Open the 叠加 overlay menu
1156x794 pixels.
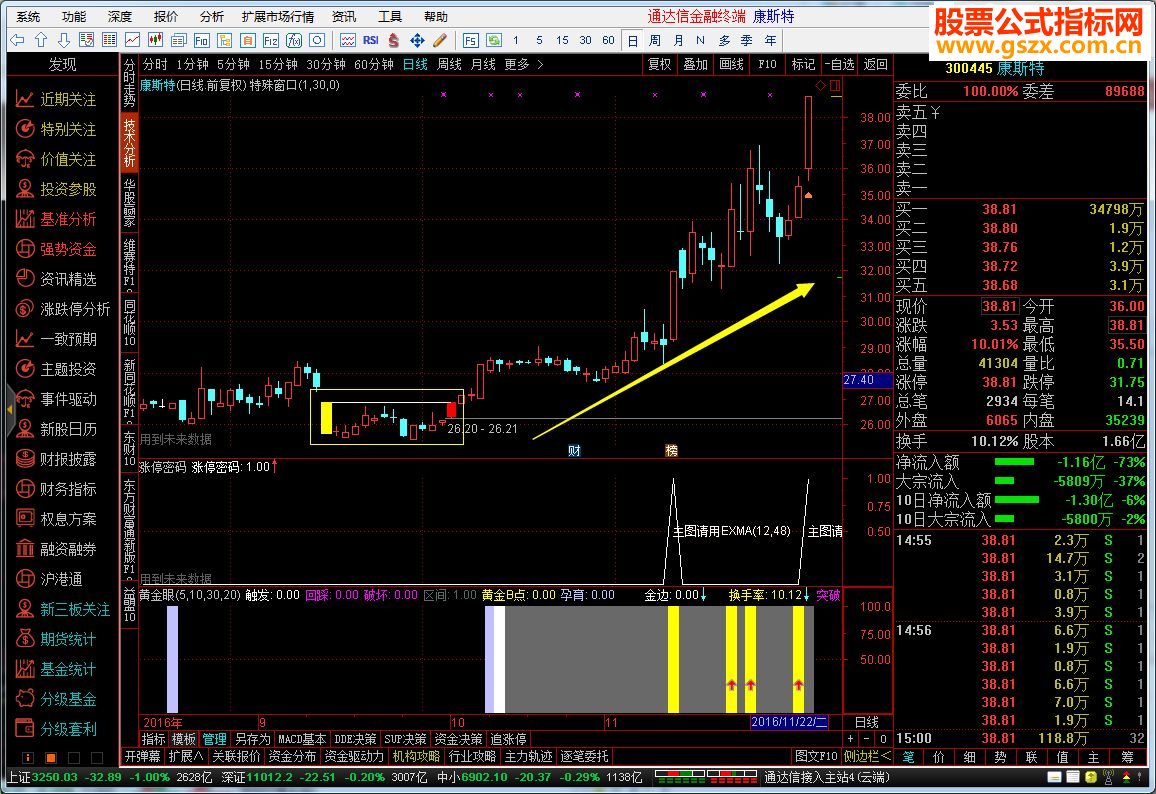coord(695,64)
